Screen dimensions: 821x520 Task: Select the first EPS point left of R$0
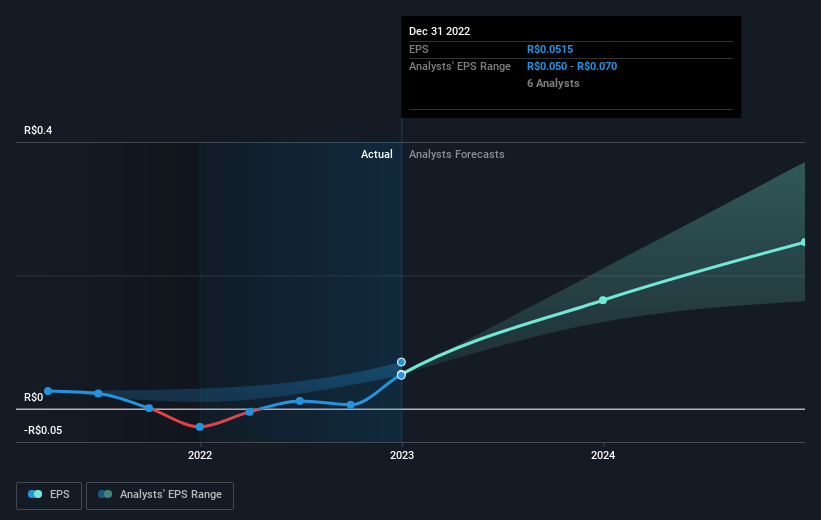point(48,391)
